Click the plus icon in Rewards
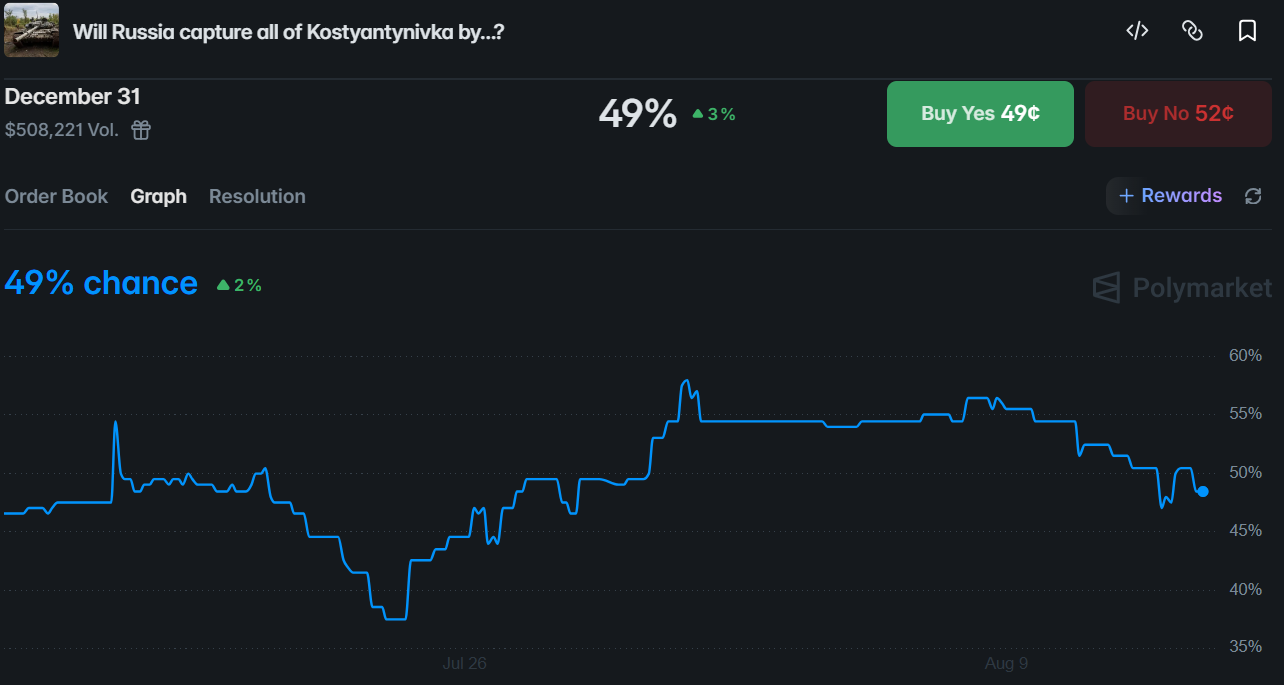Viewport: 1284px width, 685px height. [1126, 196]
